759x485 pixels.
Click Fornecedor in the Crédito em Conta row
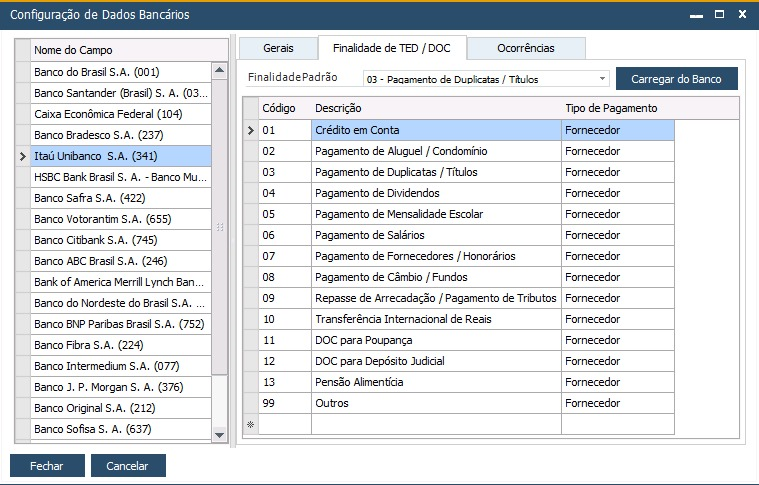point(618,130)
